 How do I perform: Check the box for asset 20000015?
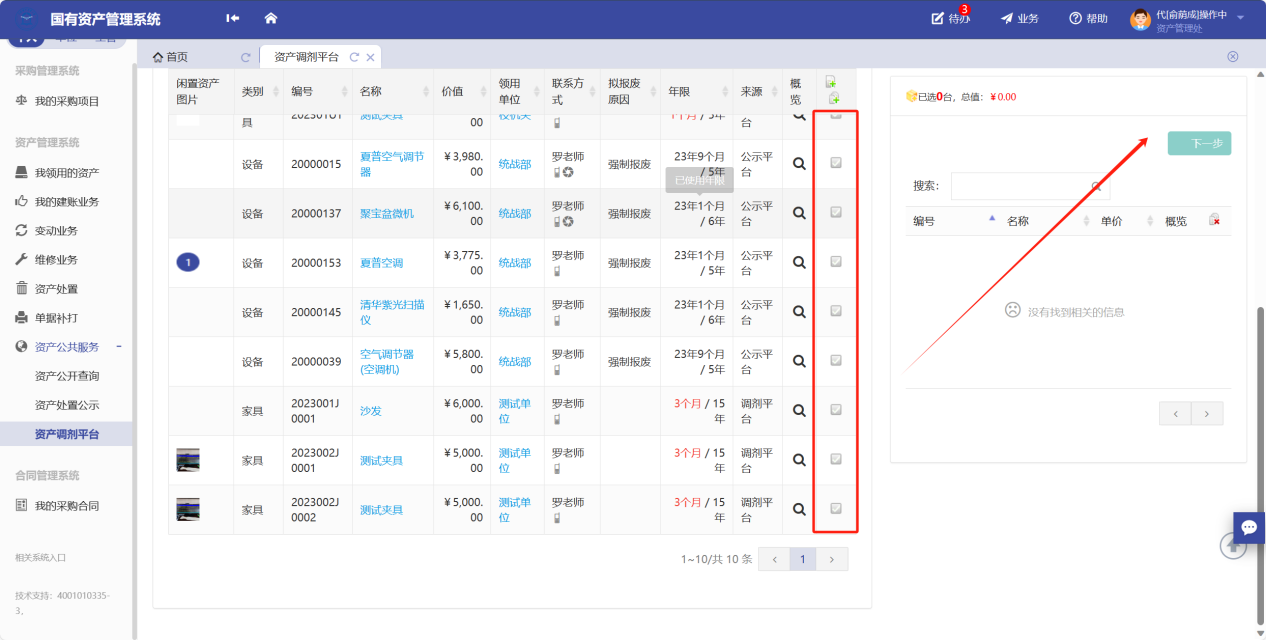(x=836, y=163)
